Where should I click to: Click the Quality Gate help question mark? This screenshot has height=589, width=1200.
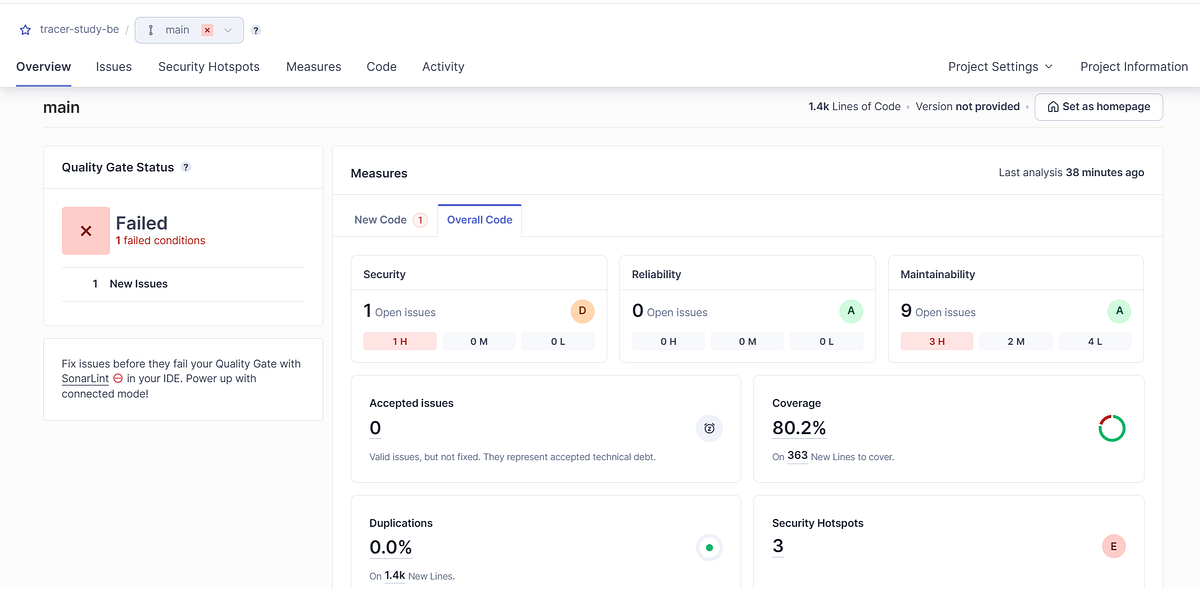pyautogui.click(x=185, y=167)
